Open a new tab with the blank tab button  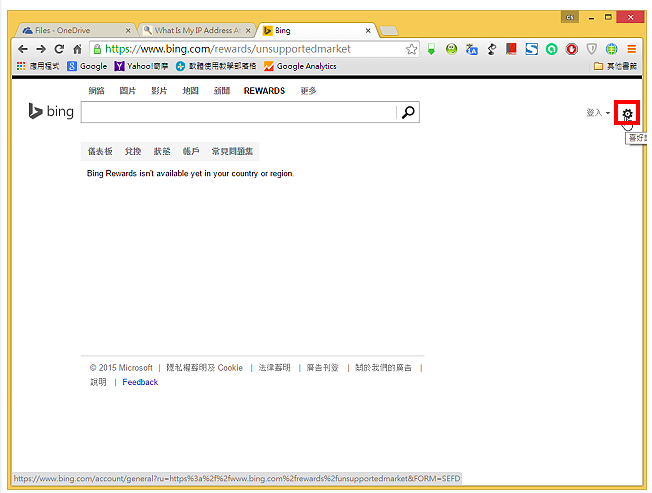[389, 31]
